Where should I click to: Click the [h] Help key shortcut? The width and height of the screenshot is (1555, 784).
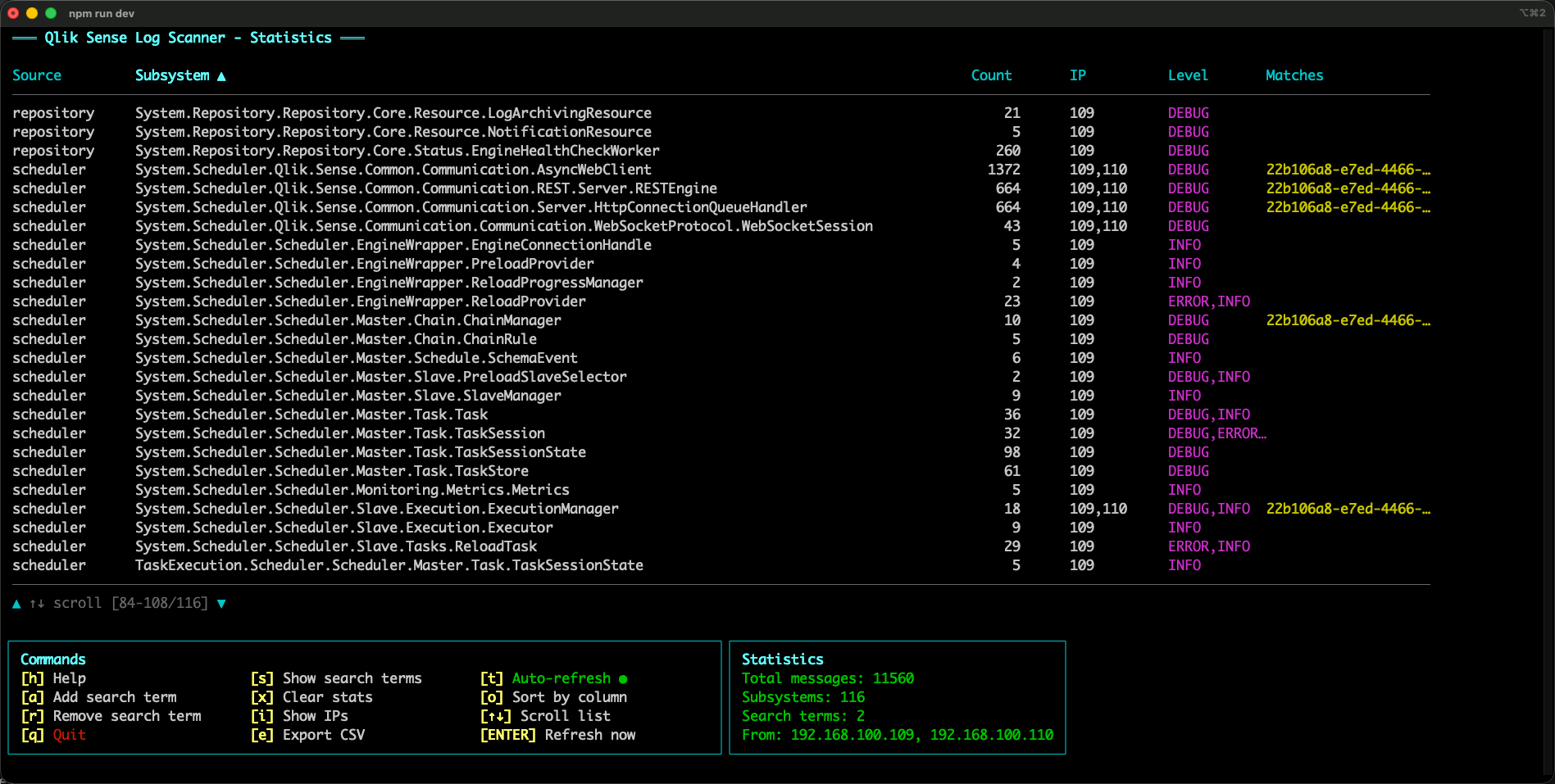(x=33, y=678)
